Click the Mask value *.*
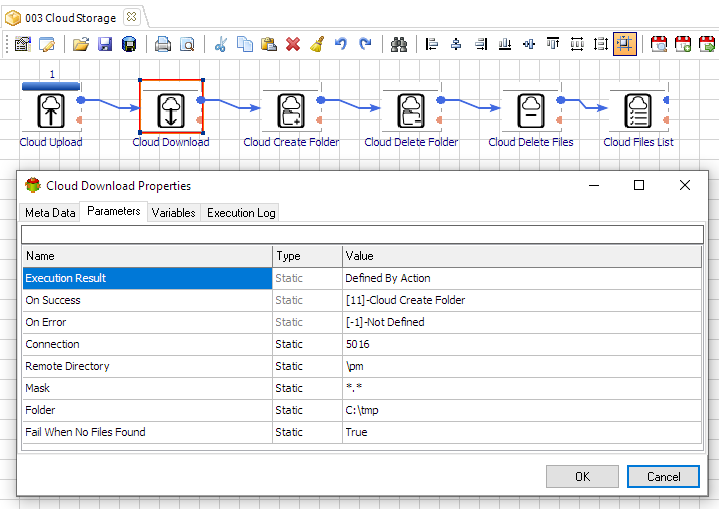 pyautogui.click(x=354, y=387)
